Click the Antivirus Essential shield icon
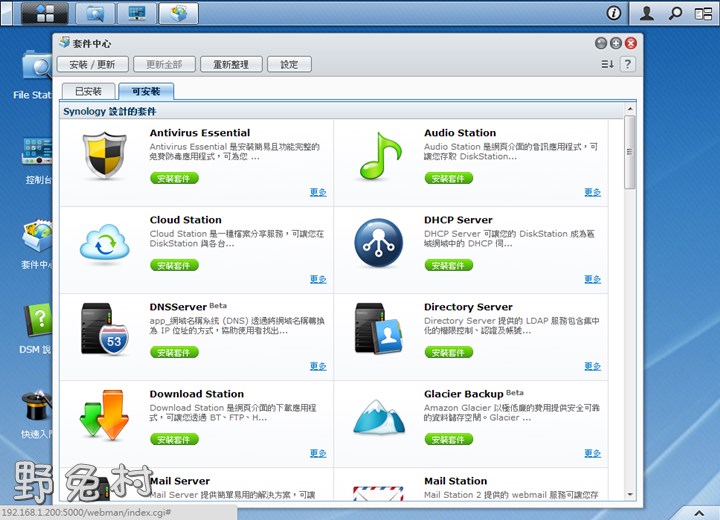Viewport: 720px width, 520px height. click(105, 155)
